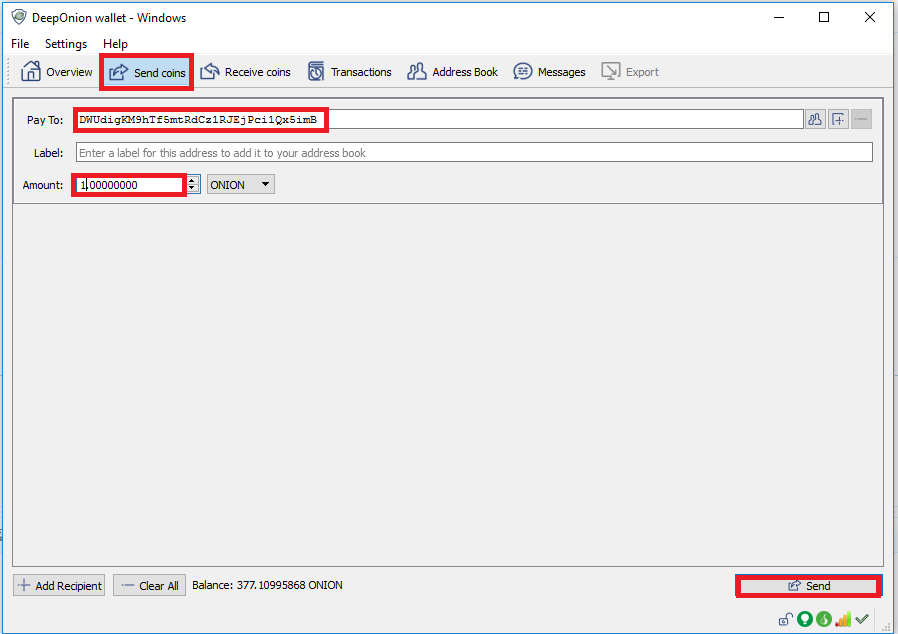Click the Send button
This screenshot has width=898, height=634.
pyautogui.click(x=809, y=586)
